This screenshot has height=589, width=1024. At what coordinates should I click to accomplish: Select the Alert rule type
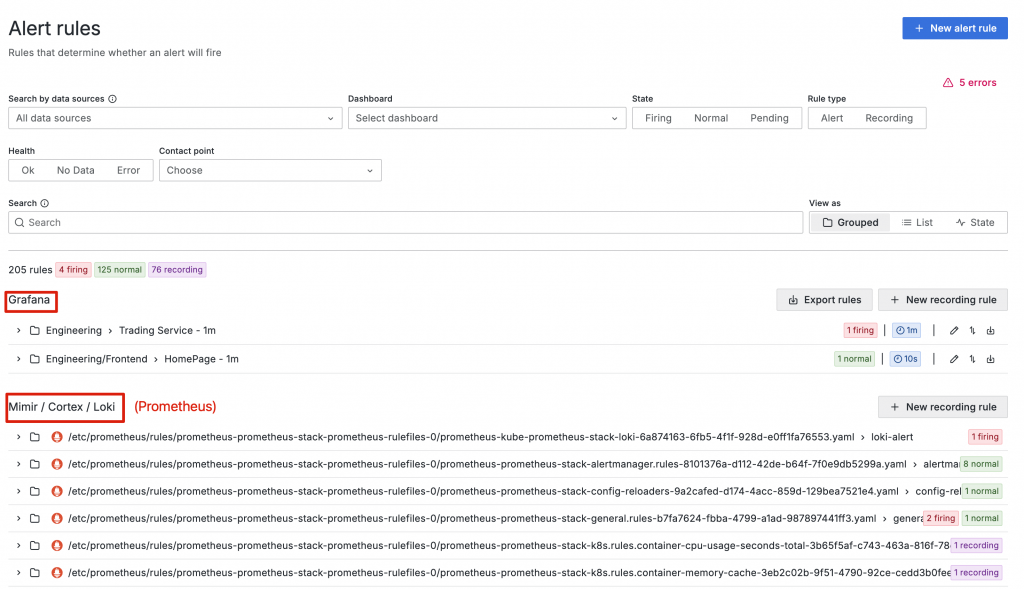point(831,118)
